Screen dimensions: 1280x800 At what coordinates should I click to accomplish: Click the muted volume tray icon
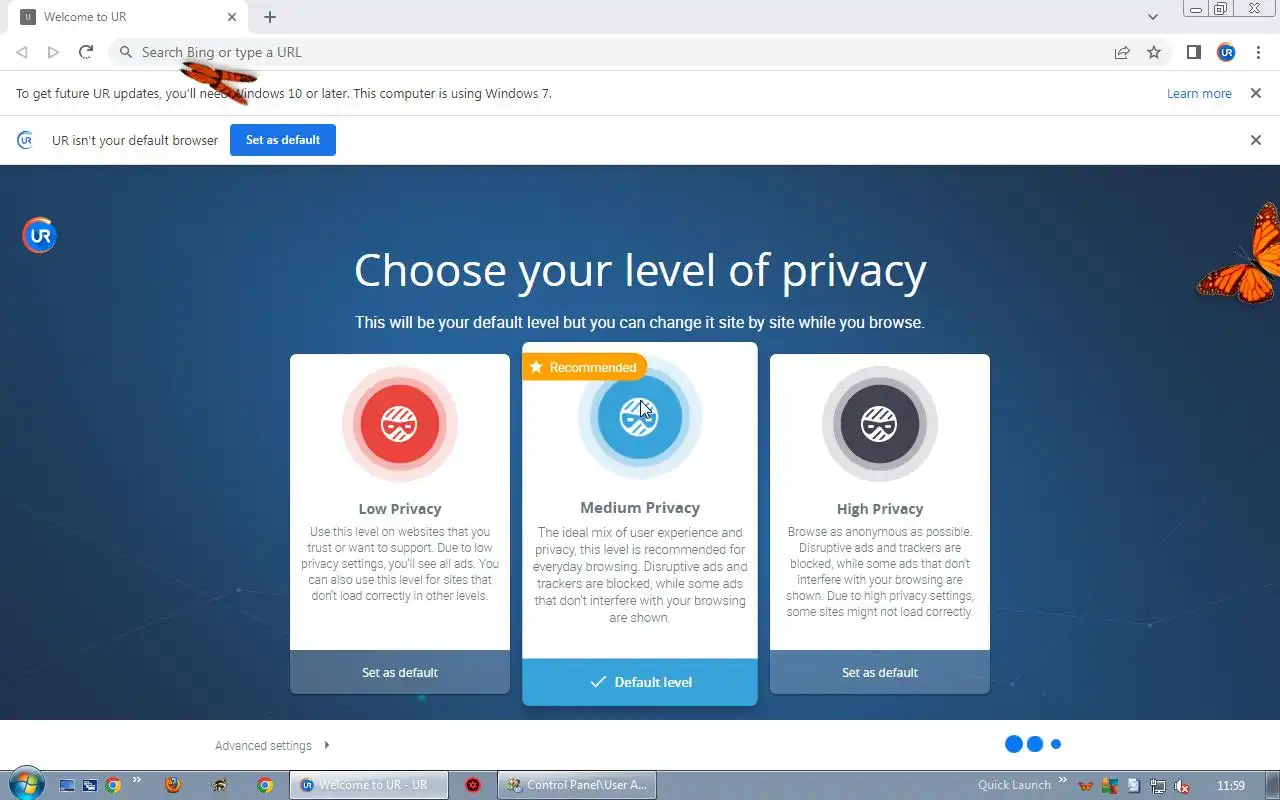pyautogui.click(x=1181, y=786)
